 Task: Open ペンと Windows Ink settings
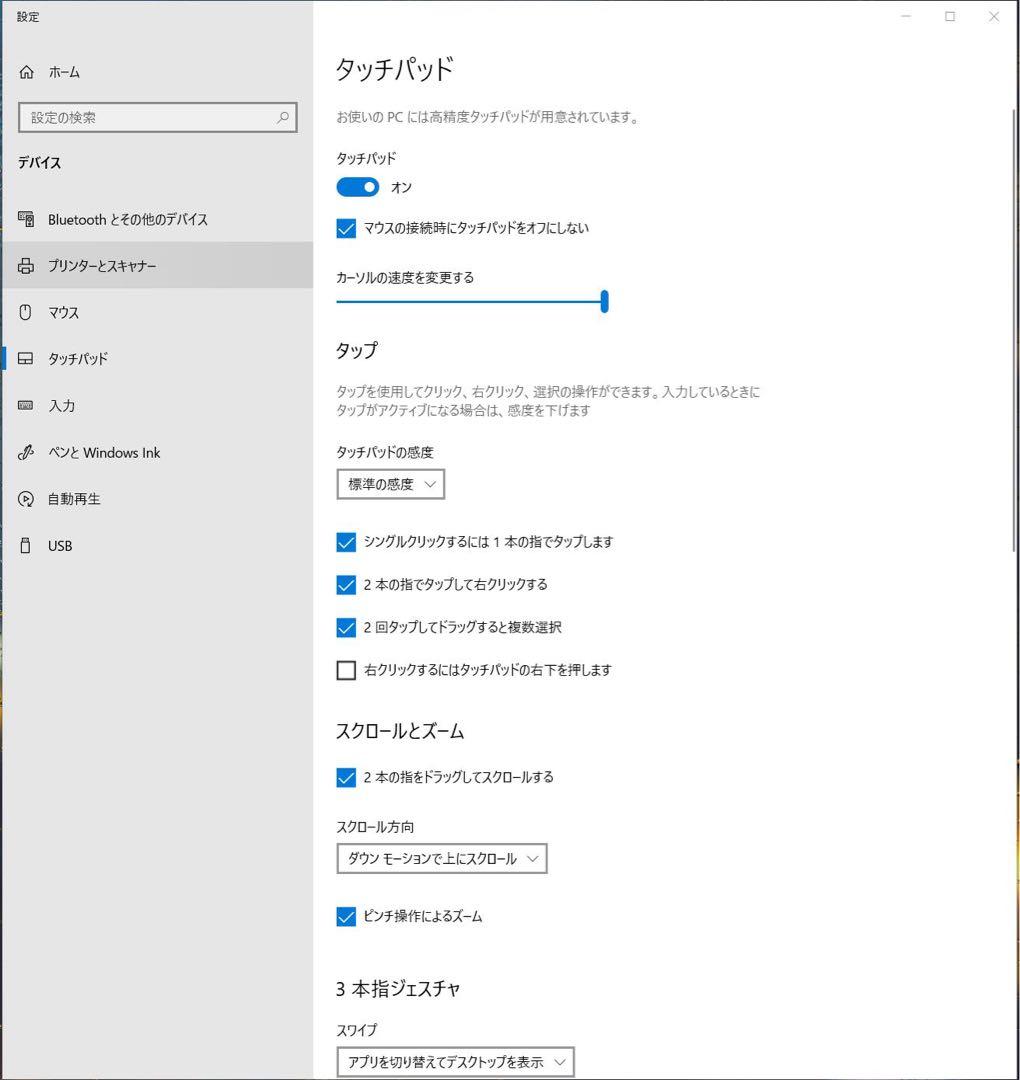pyautogui.click(x=103, y=452)
